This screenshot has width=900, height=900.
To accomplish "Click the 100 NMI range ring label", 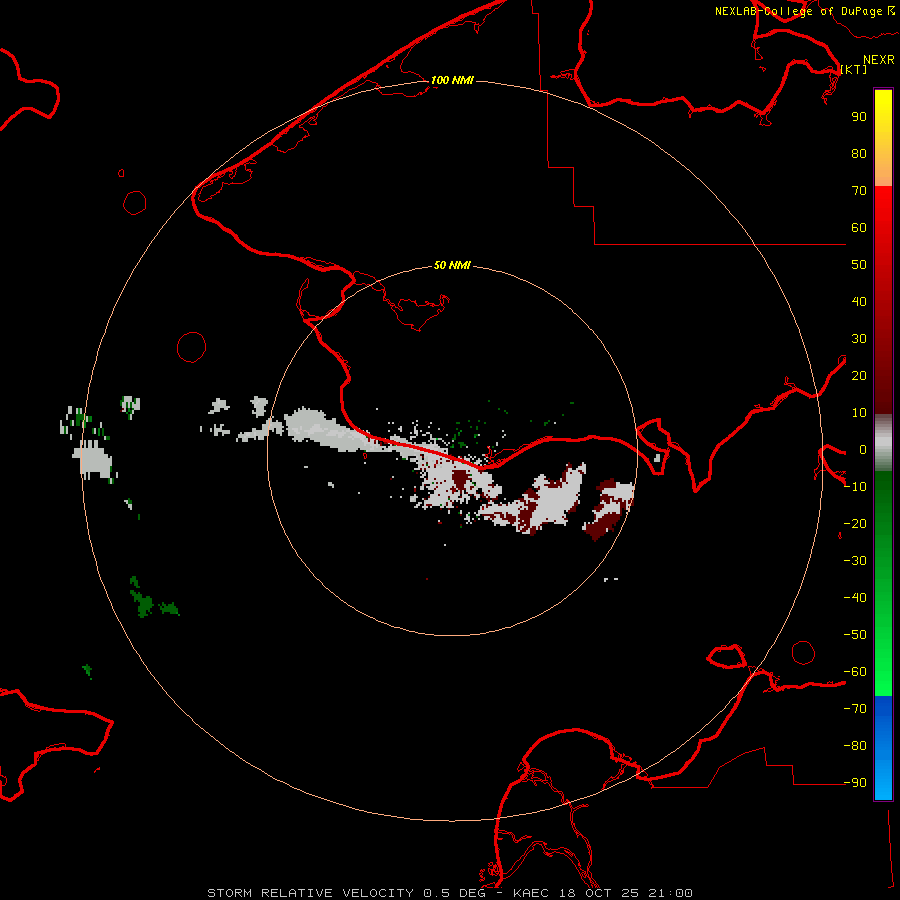I will (x=452, y=80).
